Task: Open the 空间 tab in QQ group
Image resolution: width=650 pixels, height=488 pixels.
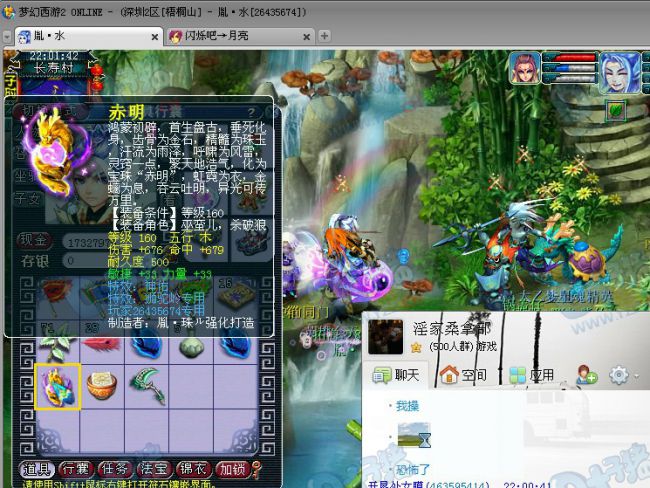Action: [x=463, y=375]
